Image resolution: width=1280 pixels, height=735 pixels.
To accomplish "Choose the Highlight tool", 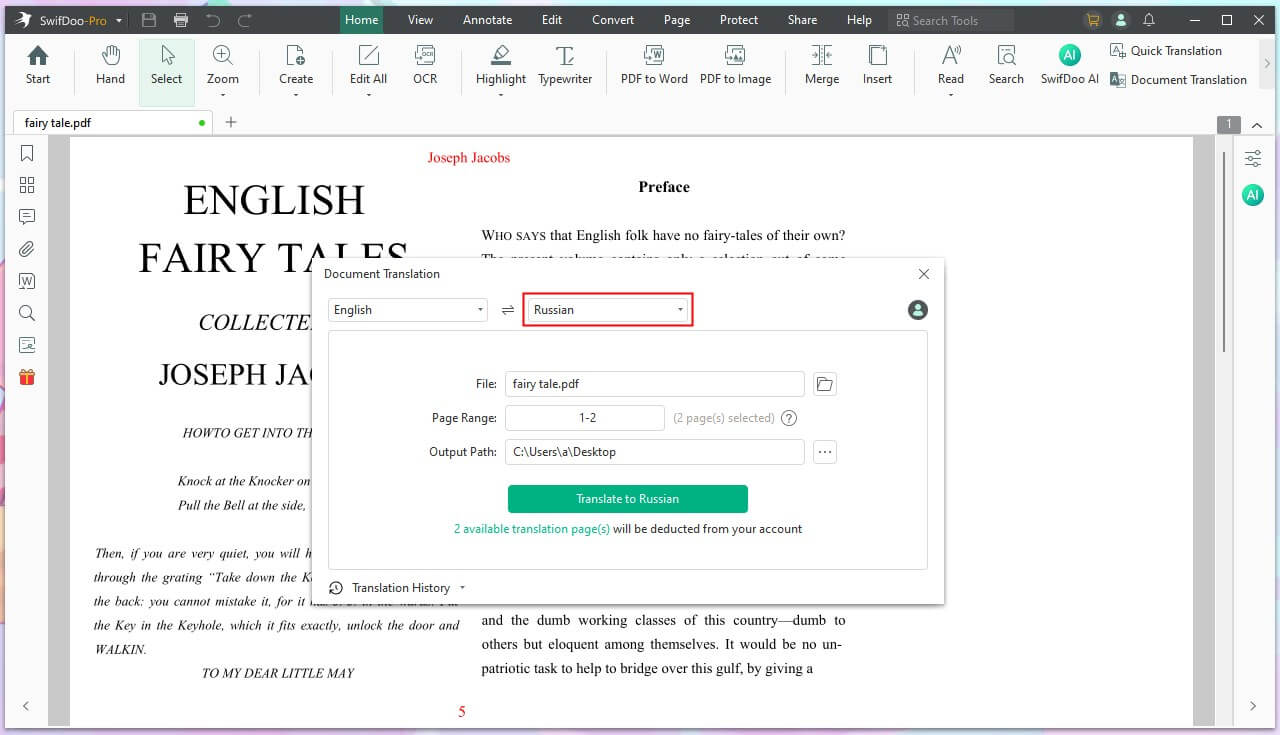I will 501,65.
